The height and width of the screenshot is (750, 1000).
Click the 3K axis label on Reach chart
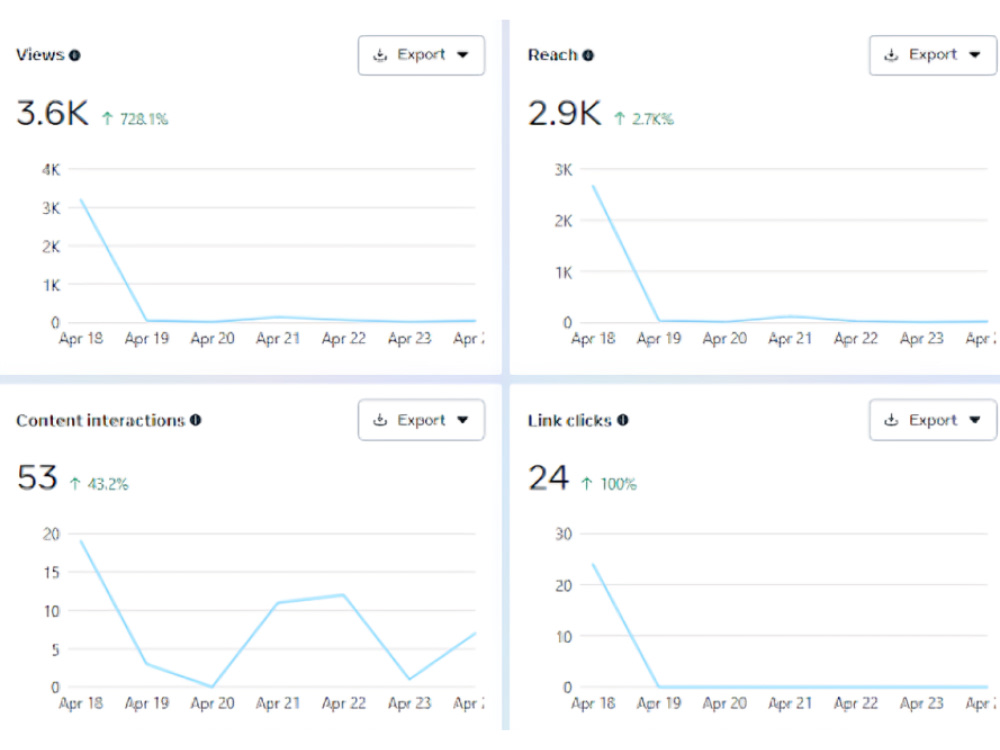[x=563, y=170]
